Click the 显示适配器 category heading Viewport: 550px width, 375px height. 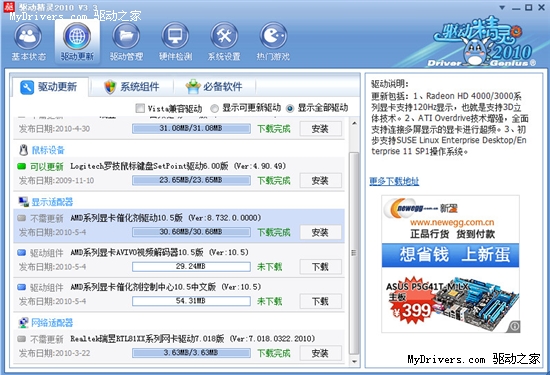click(52, 202)
